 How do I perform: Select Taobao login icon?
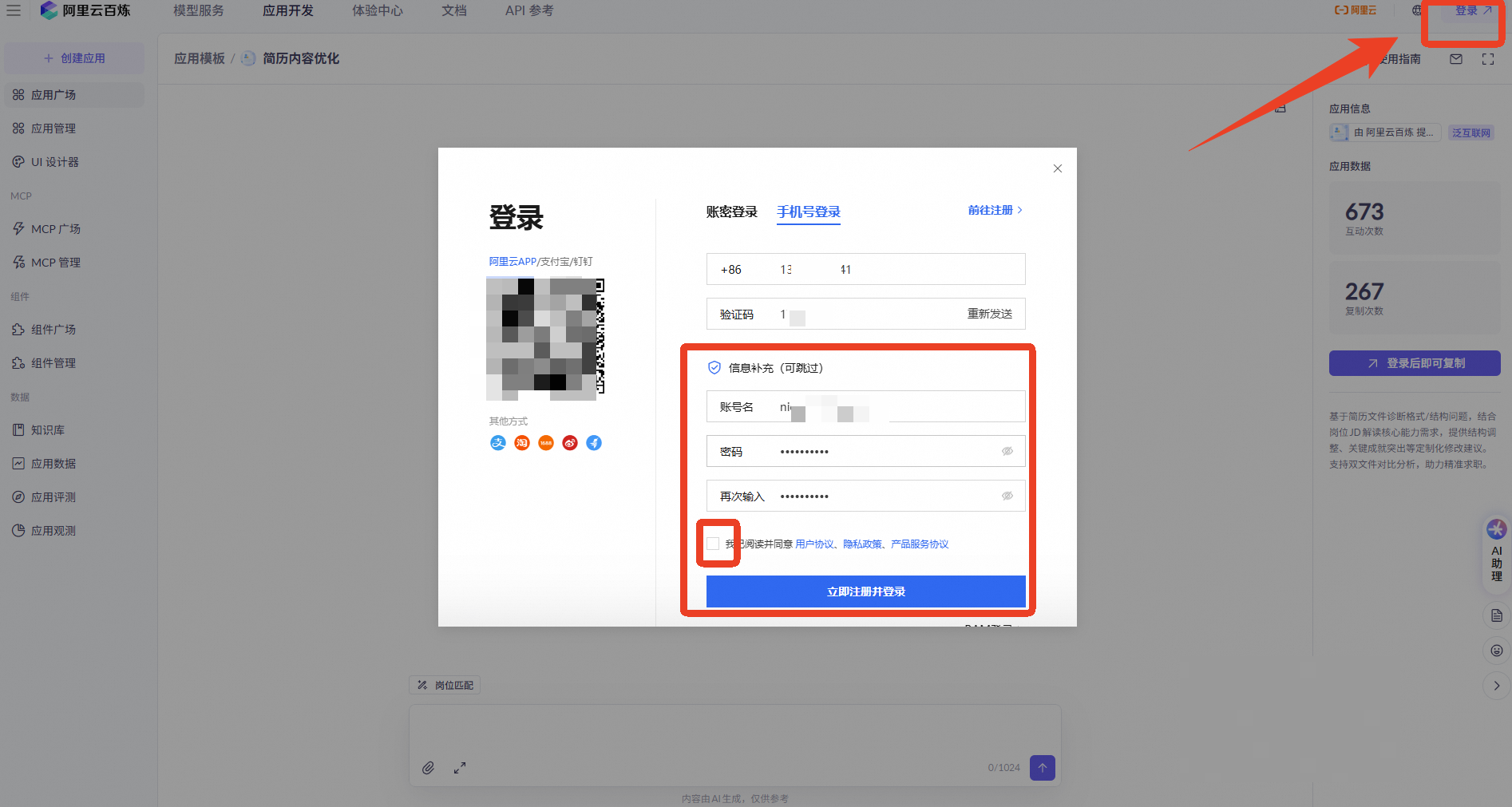pos(521,443)
